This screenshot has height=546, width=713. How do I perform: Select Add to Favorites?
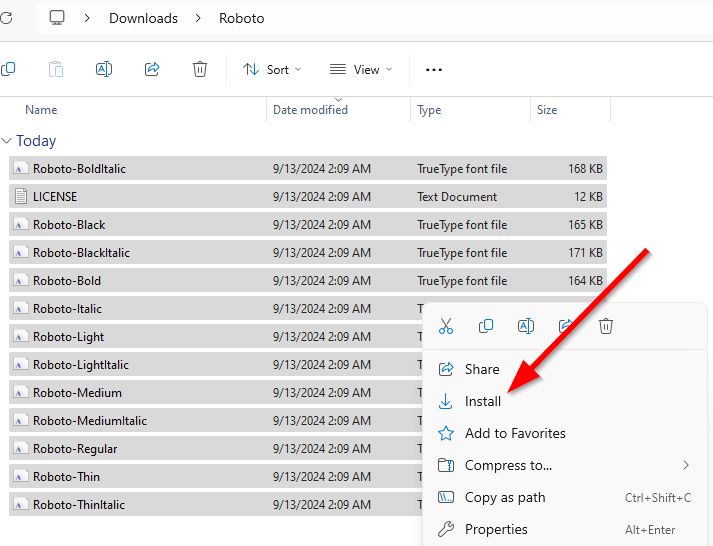coord(564,433)
